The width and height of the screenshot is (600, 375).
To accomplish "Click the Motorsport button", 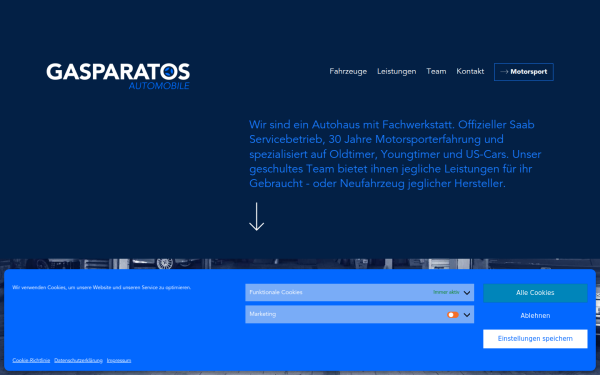I will (x=523, y=72).
